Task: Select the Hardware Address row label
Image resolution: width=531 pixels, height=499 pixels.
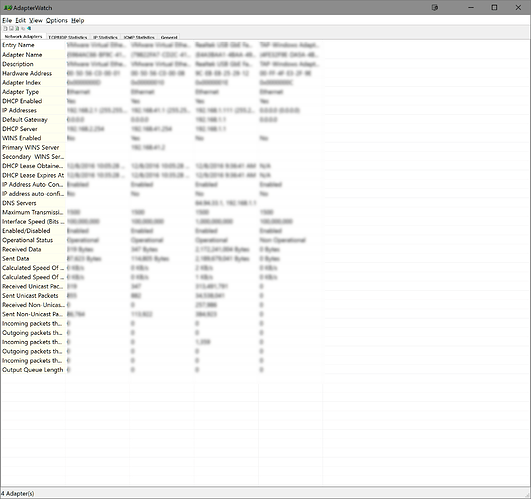Action: pyautogui.click(x=27, y=73)
